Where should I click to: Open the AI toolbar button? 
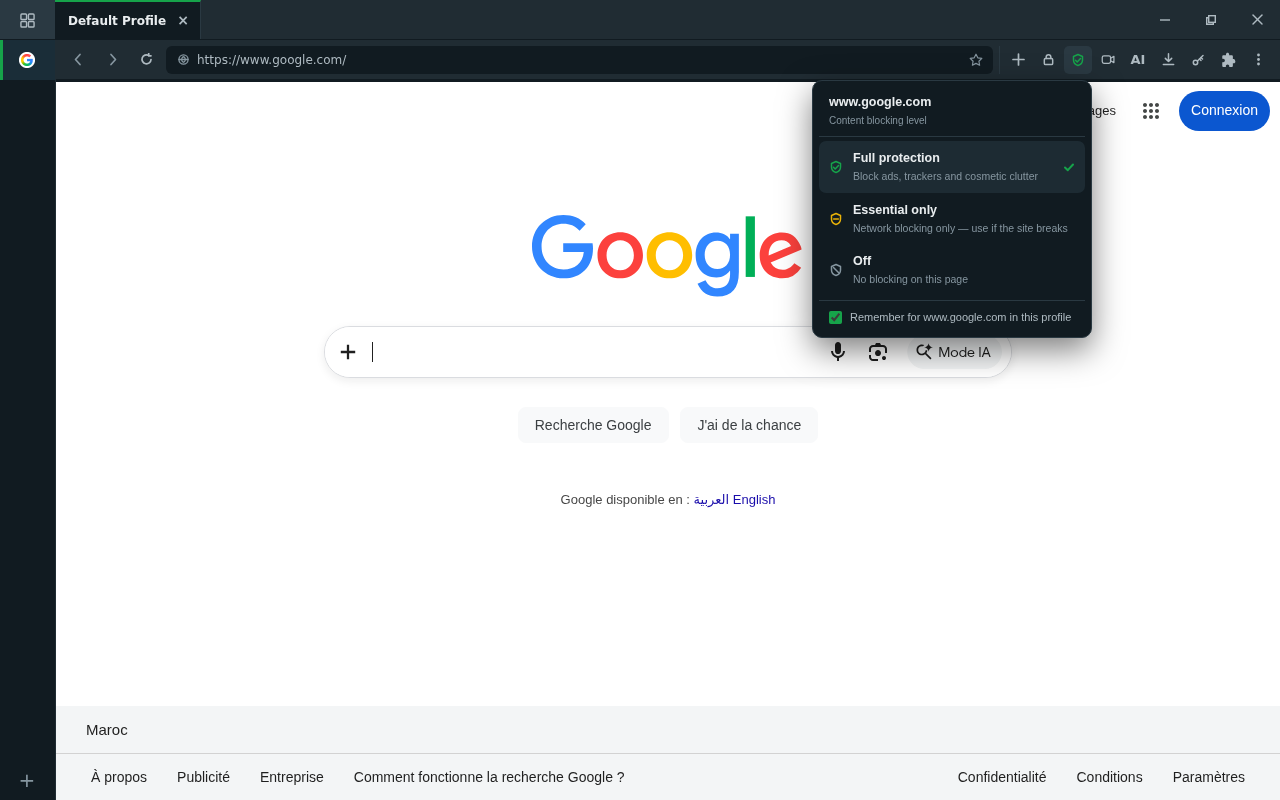(x=1138, y=60)
